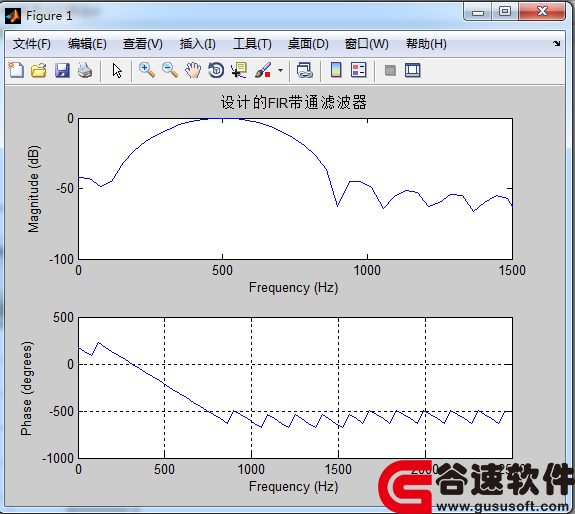Select the Data Cursor tool
575x514 pixels.
239,70
